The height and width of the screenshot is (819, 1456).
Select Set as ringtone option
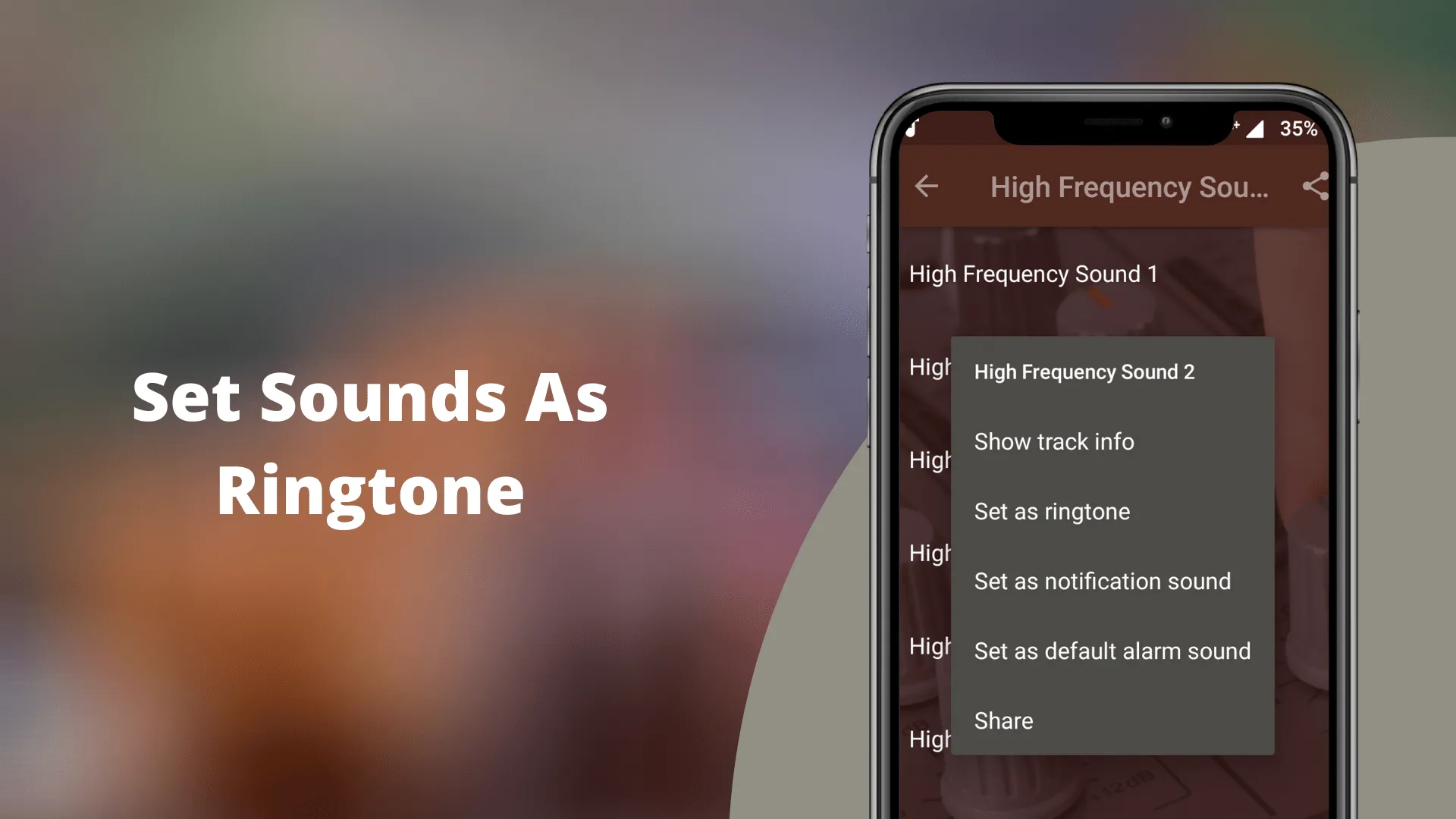(1052, 511)
